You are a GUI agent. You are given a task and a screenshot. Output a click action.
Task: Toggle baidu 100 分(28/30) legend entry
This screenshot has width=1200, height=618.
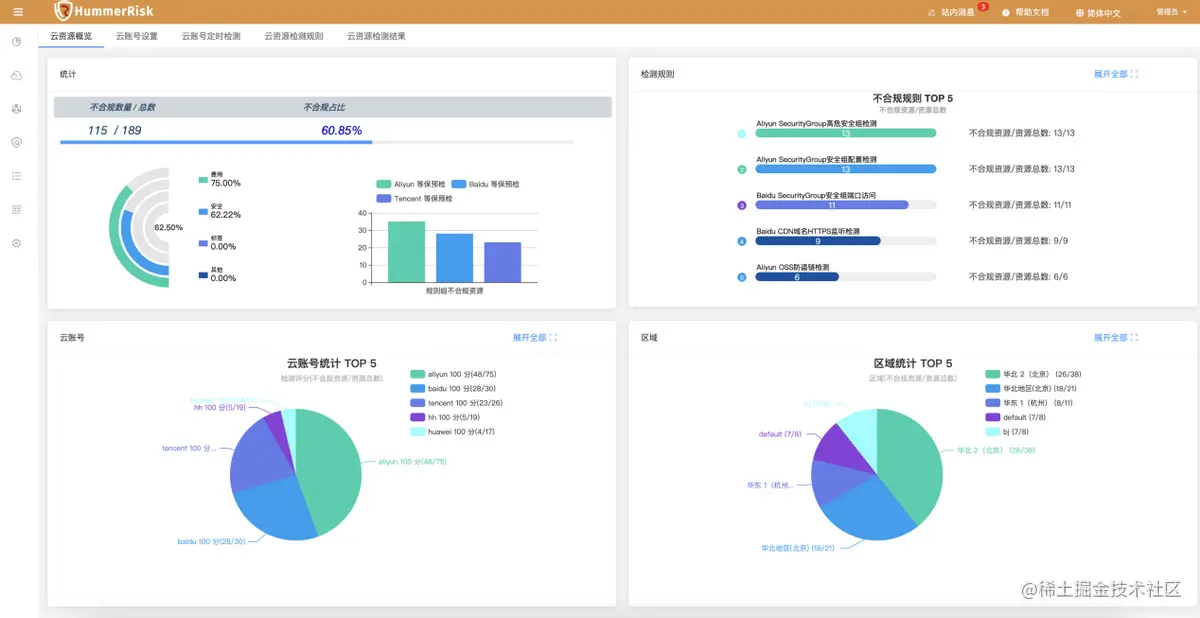click(x=453, y=388)
